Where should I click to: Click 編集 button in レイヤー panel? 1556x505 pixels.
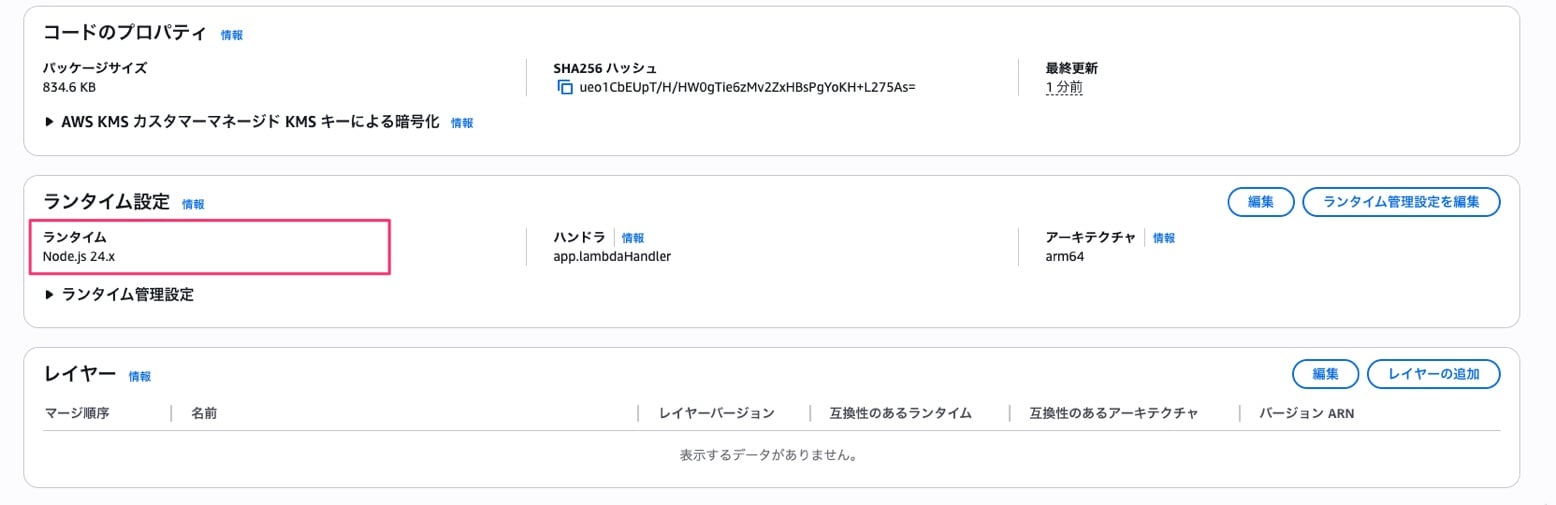coord(1325,374)
